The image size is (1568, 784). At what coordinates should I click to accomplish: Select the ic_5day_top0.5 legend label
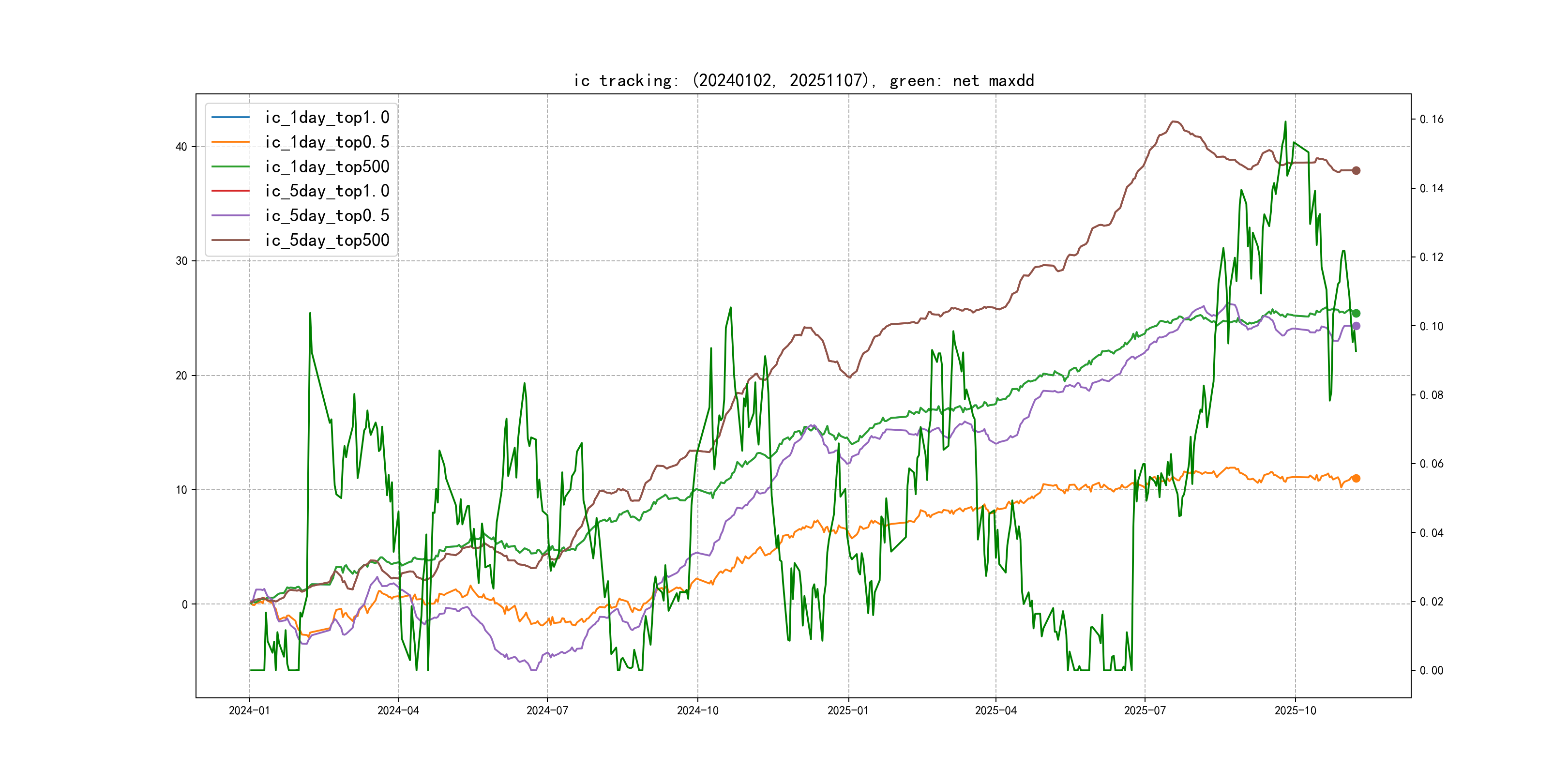pos(327,215)
